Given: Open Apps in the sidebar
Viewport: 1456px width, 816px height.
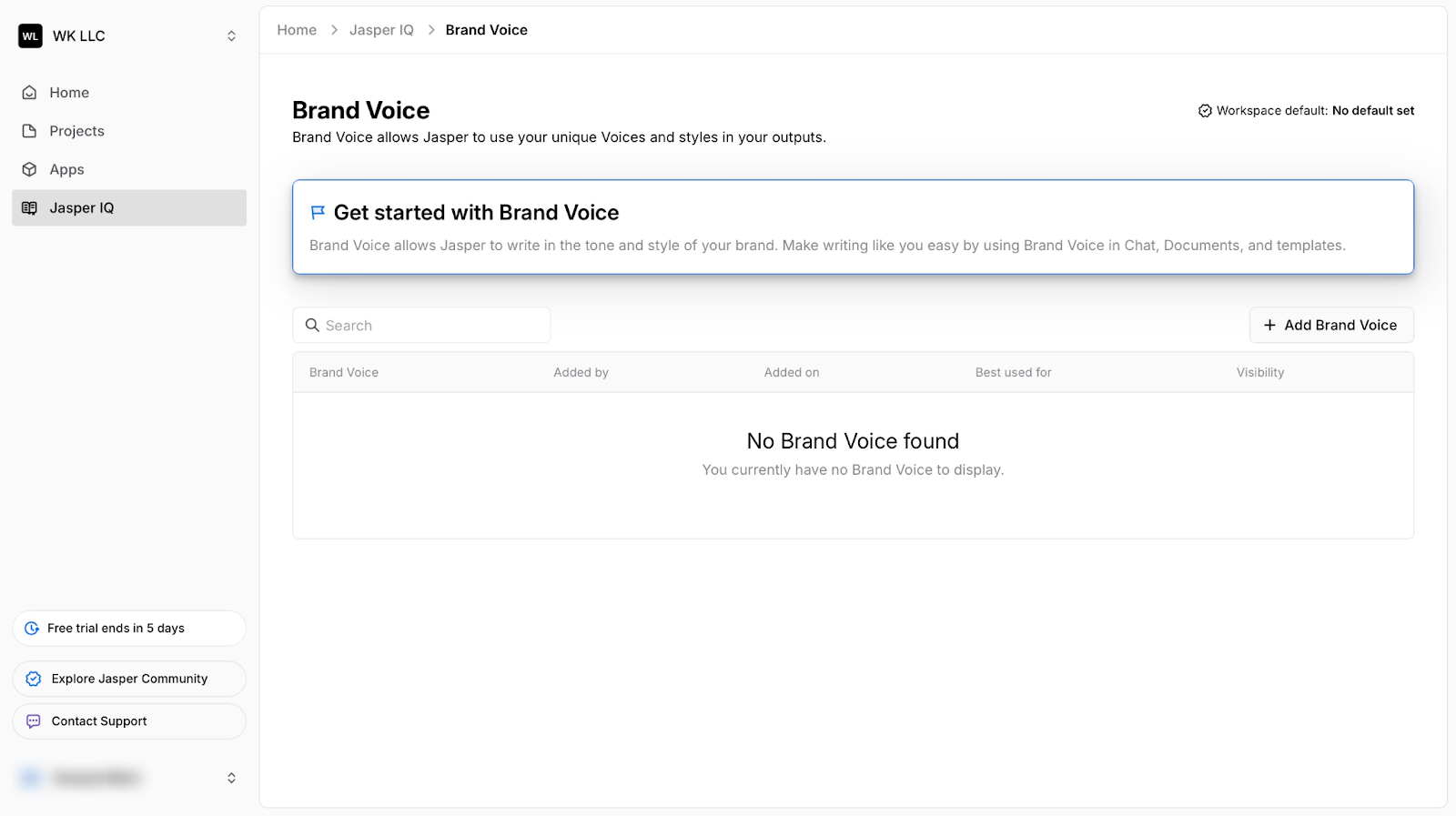Looking at the screenshot, I should tap(129, 169).
